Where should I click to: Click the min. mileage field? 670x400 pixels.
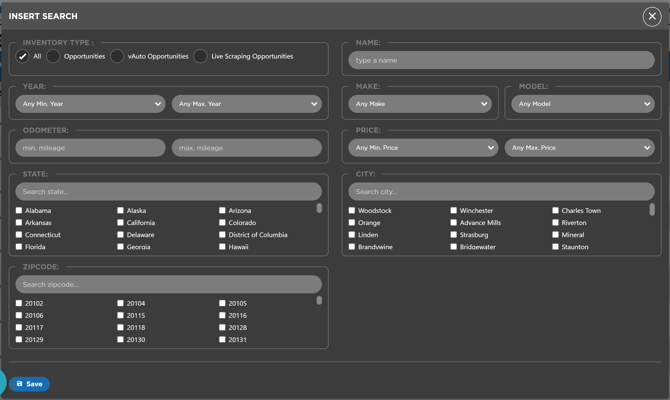point(90,147)
